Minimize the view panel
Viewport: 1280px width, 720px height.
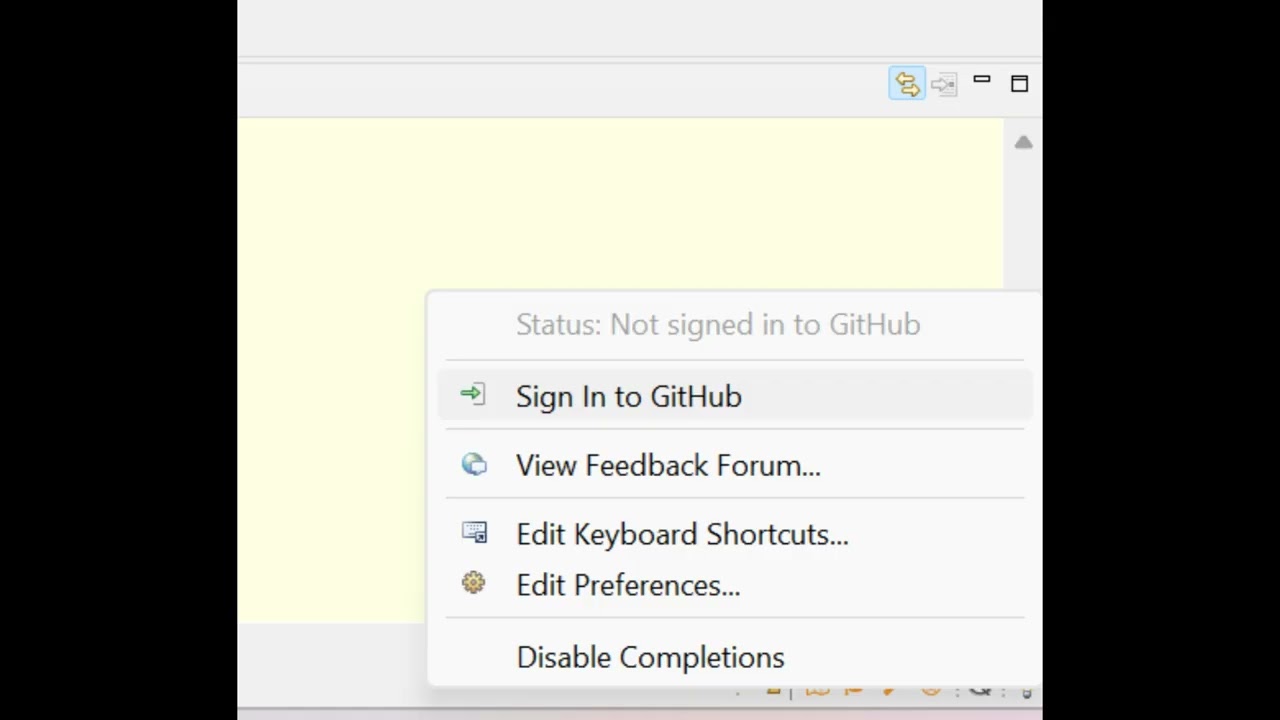click(x=982, y=82)
